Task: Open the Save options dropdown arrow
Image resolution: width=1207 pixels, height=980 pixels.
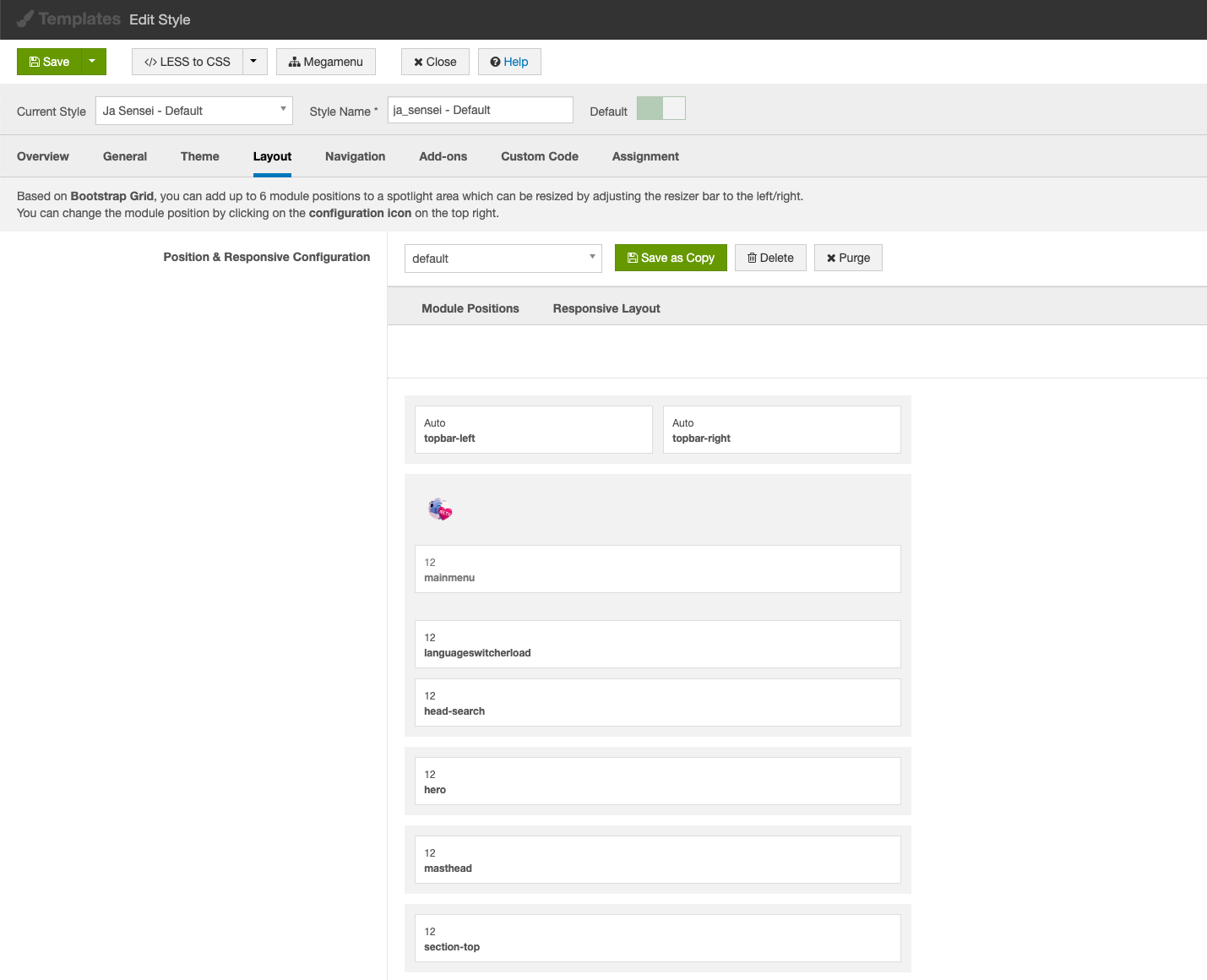Action: (93, 62)
